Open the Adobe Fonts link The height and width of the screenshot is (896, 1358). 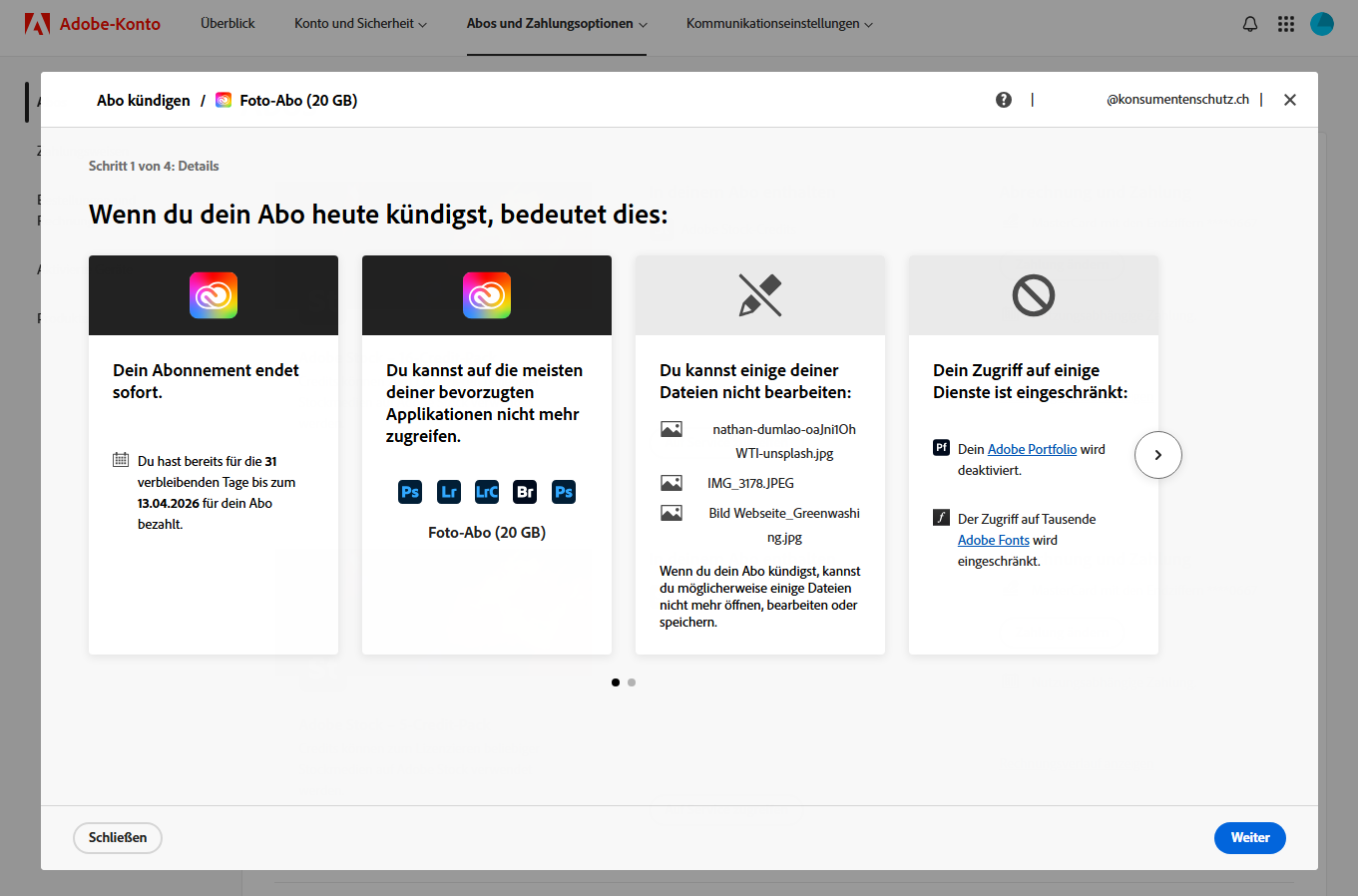pos(993,540)
